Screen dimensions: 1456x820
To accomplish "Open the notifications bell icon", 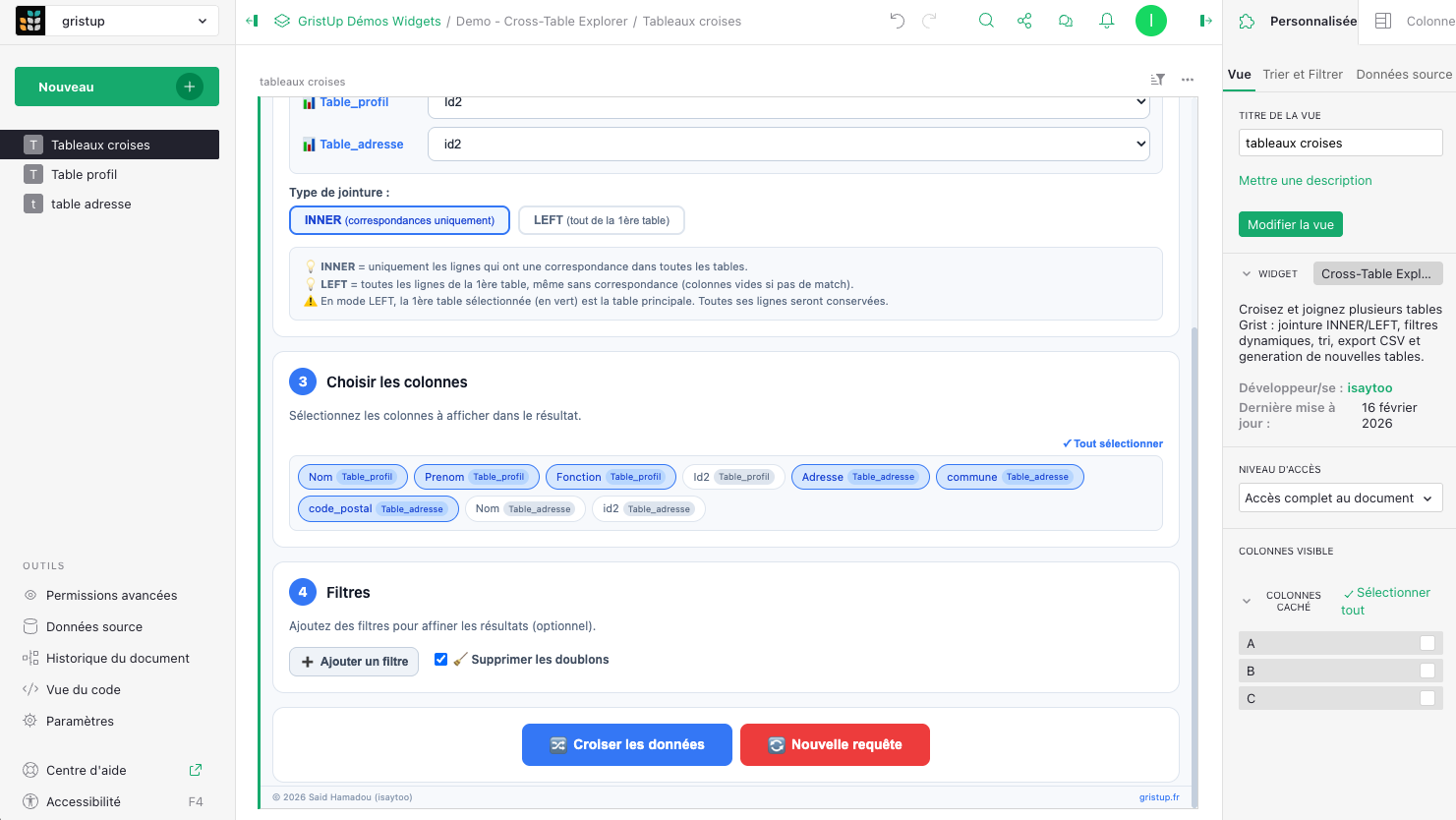I will 1107,21.
